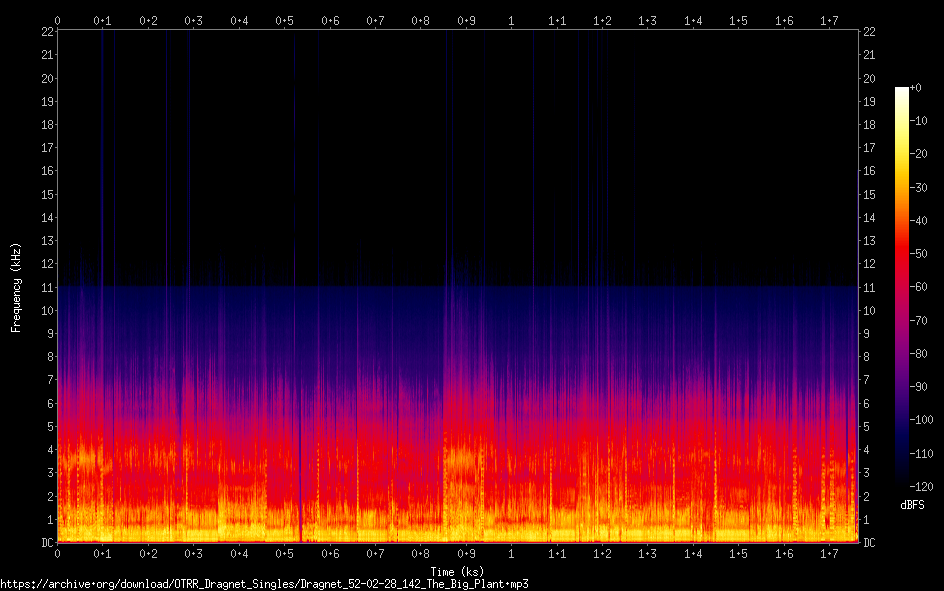The width and height of the screenshot is (944, 591).
Task: Click the 11 kHz label on the left axis
Action: (x=45, y=288)
